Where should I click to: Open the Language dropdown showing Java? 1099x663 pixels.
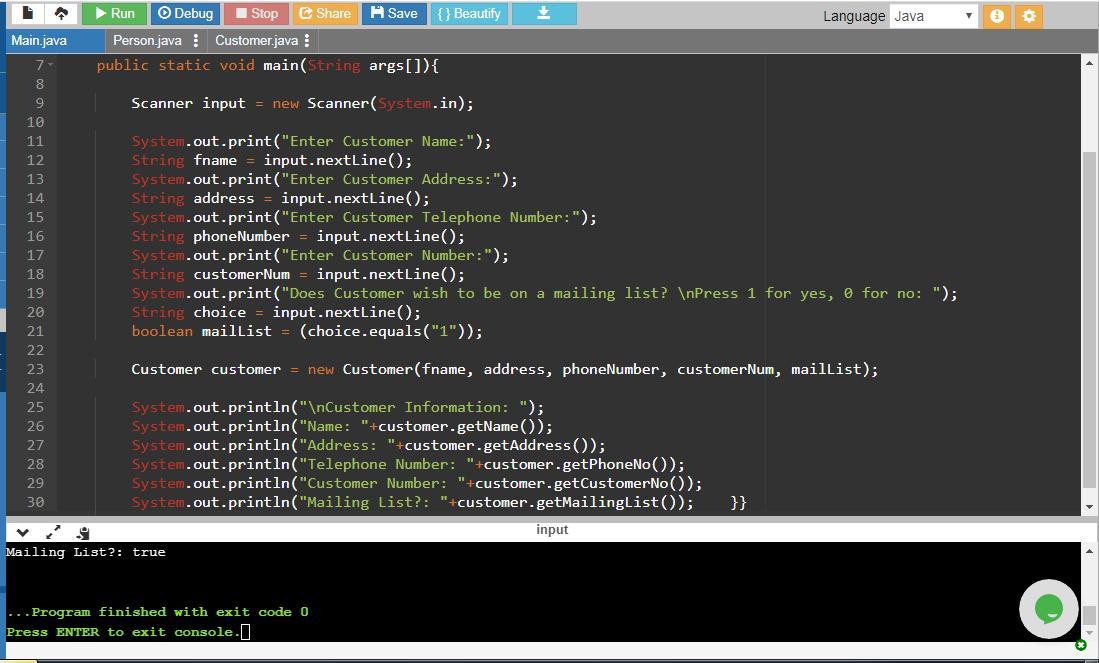[x=933, y=16]
